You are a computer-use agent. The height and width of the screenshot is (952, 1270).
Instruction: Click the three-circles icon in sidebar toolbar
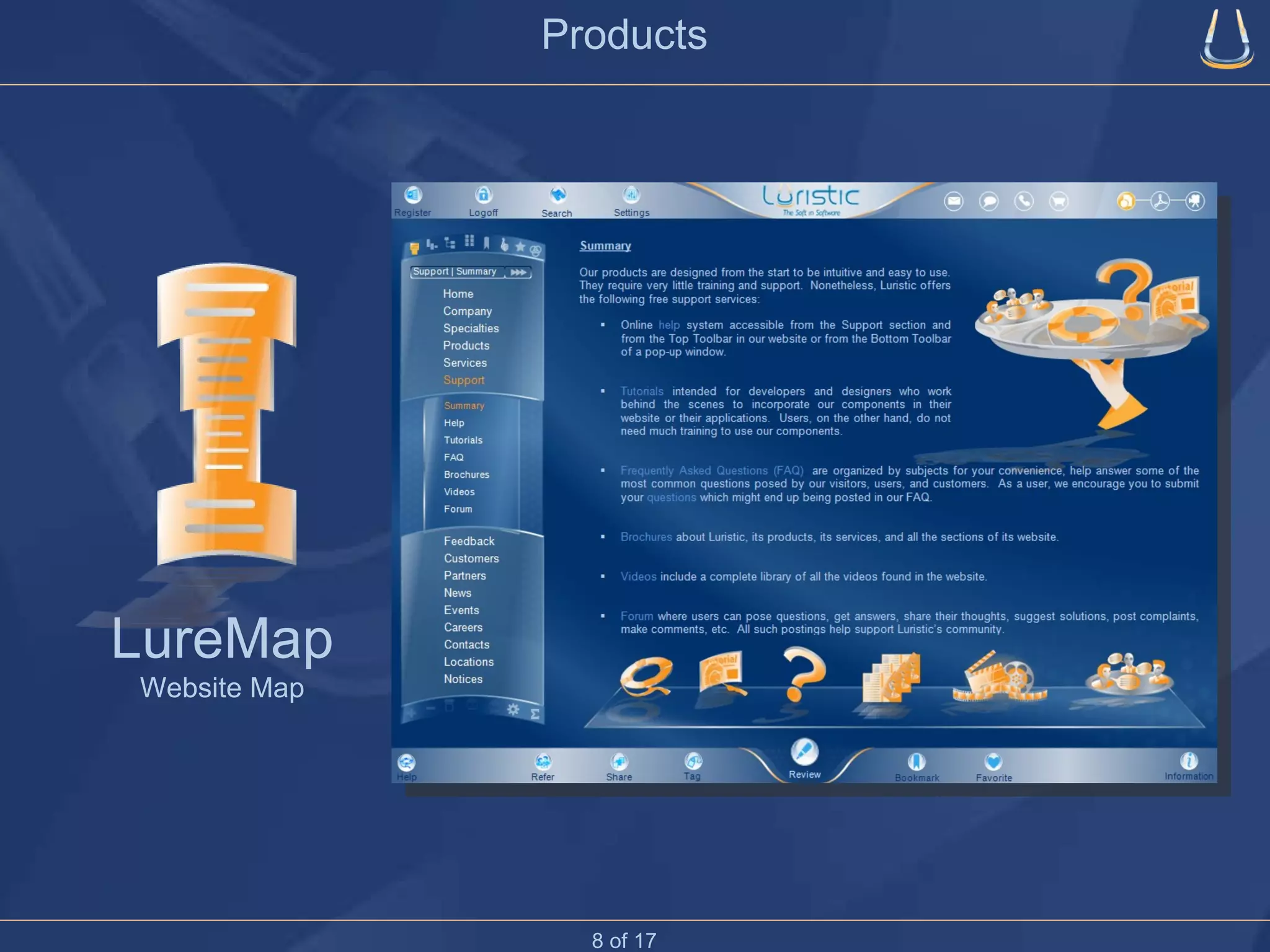[x=536, y=251]
